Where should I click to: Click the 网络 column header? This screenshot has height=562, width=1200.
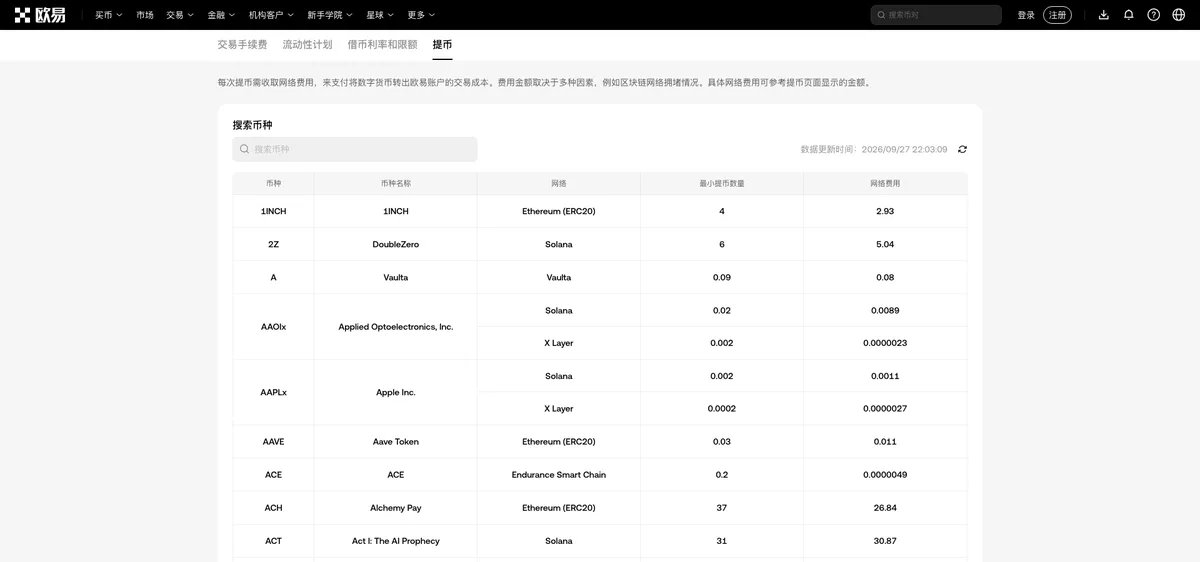pyautogui.click(x=559, y=184)
